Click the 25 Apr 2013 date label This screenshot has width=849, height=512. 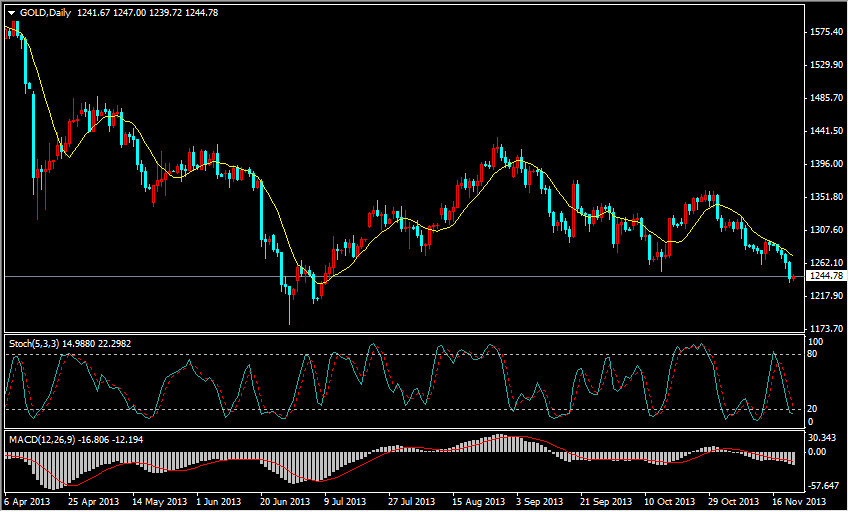click(94, 502)
